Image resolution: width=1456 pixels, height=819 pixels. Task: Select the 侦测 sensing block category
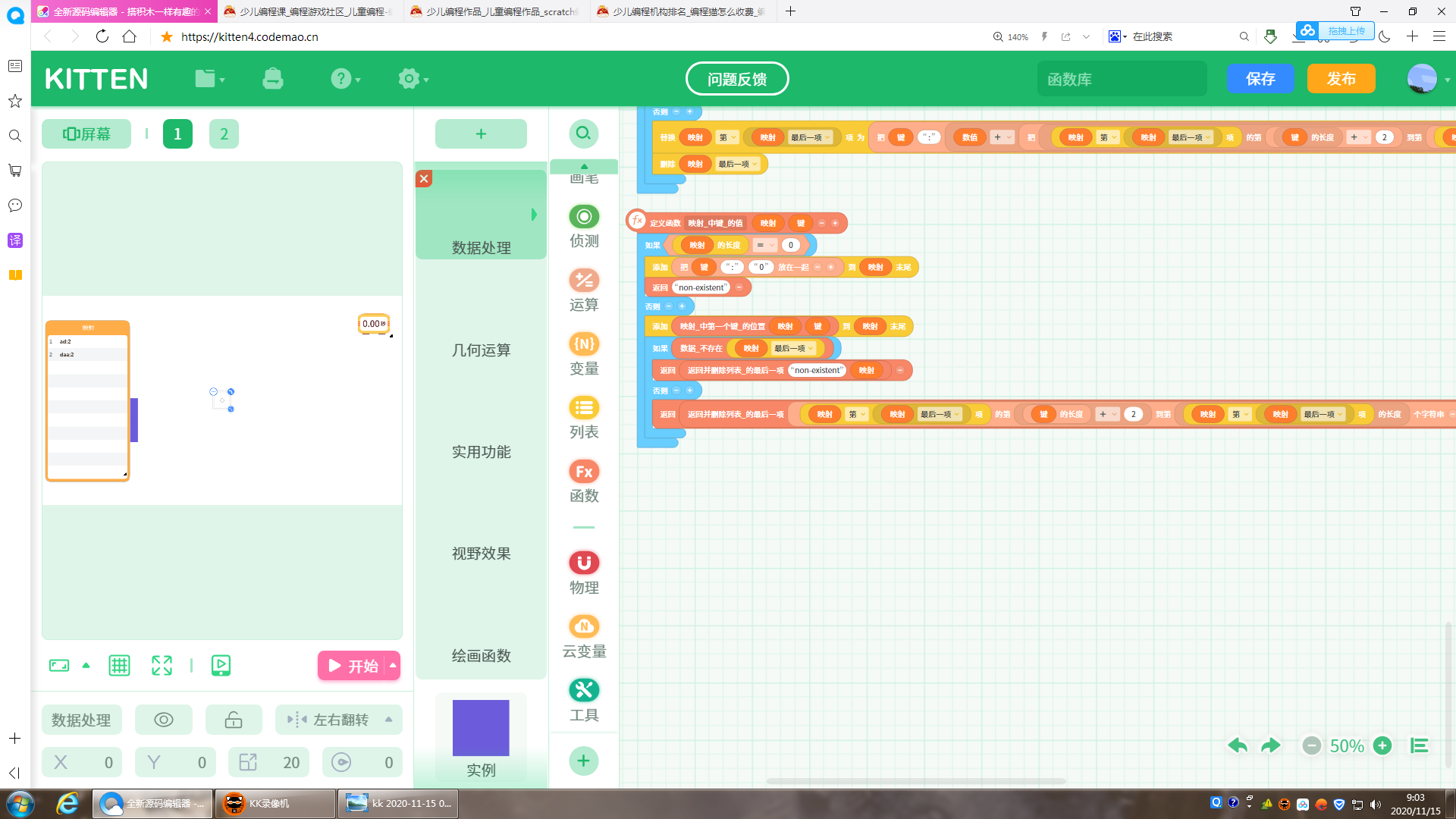point(584,227)
